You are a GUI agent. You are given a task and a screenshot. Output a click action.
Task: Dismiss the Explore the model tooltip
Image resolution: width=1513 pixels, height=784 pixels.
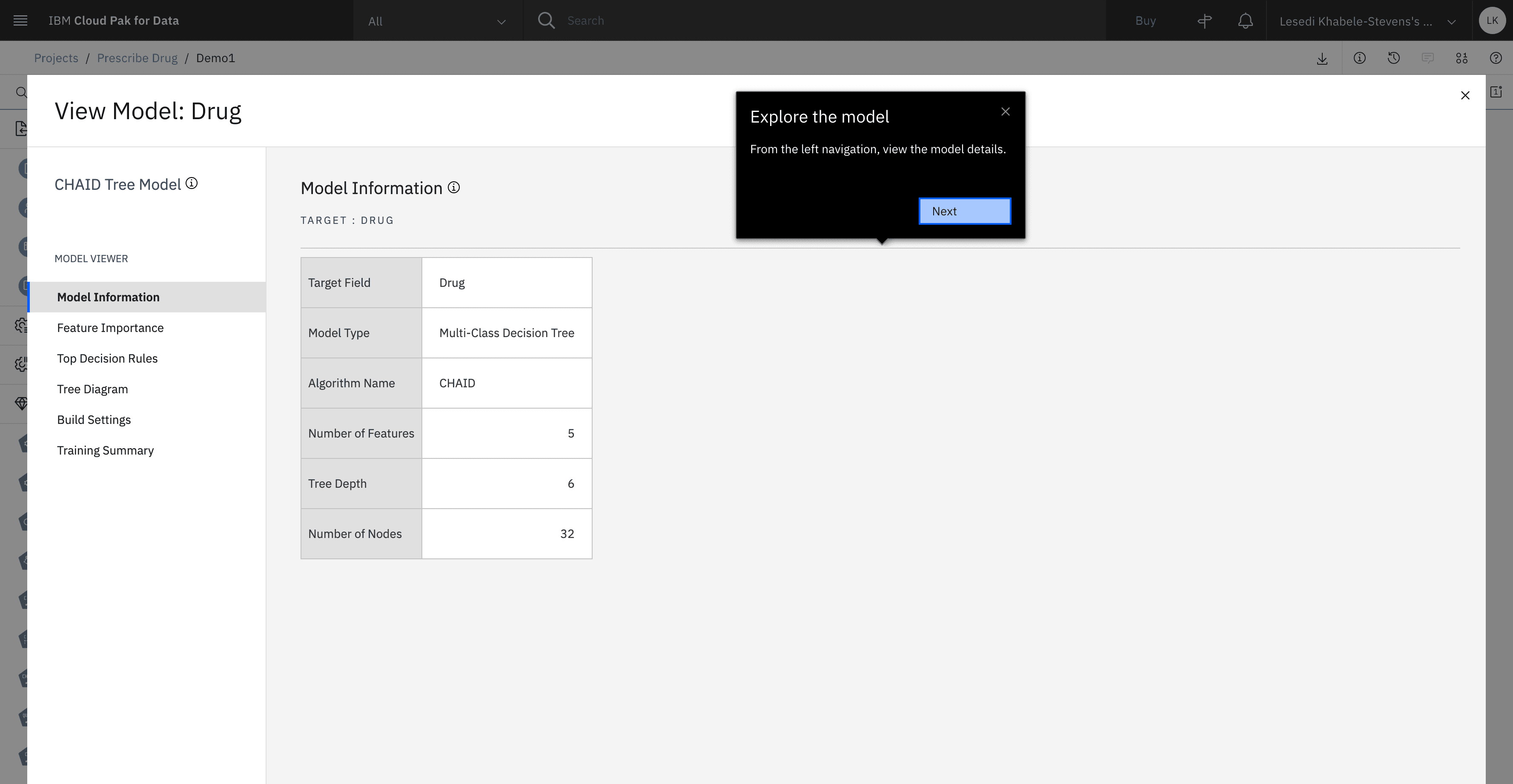(x=1005, y=112)
